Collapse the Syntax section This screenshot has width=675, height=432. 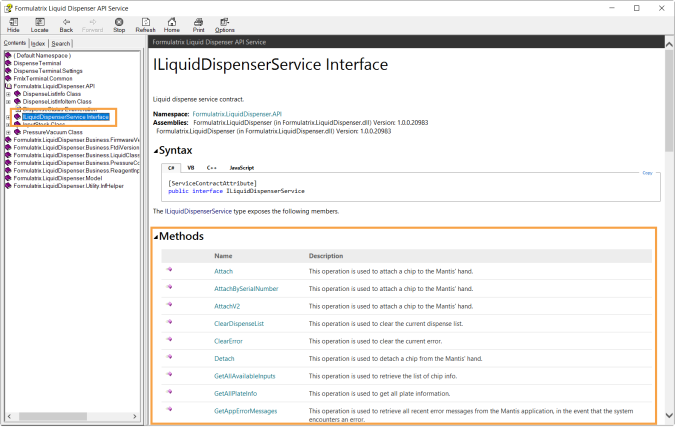click(x=156, y=151)
